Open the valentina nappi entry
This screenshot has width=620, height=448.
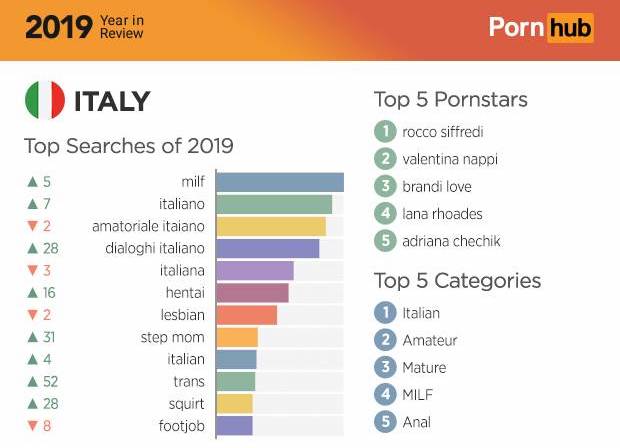(450, 159)
